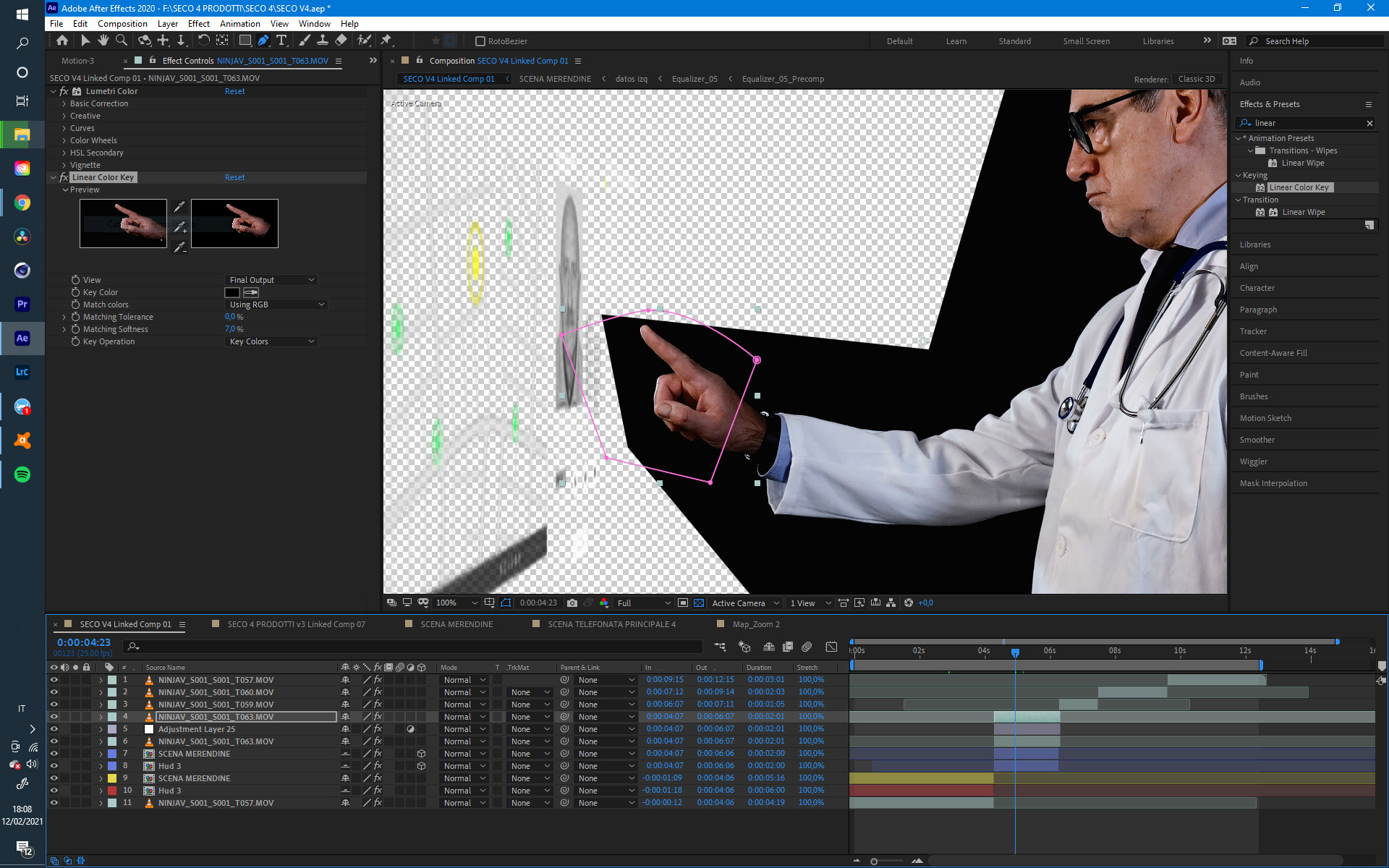Switch to Map_Zoom 2 timeline tab
This screenshot has width=1389, height=868.
(756, 624)
